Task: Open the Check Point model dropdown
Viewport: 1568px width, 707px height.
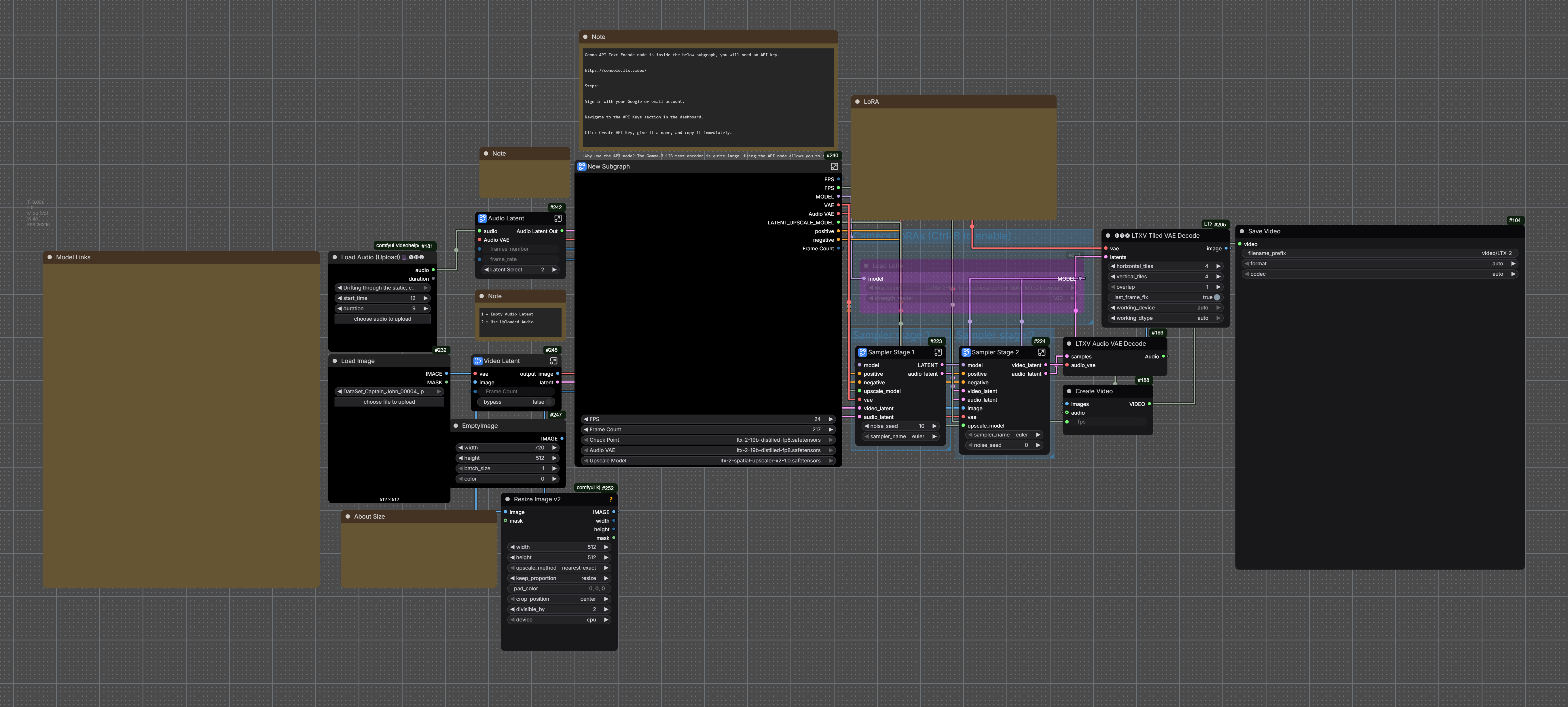Action: (708, 440)
